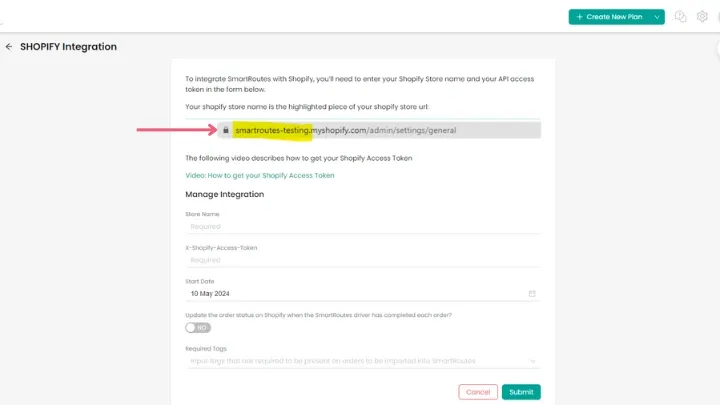This screenshot has width=720, height=405.
Task: Open the Shopify Access Token video link
Action: (260, 175)
